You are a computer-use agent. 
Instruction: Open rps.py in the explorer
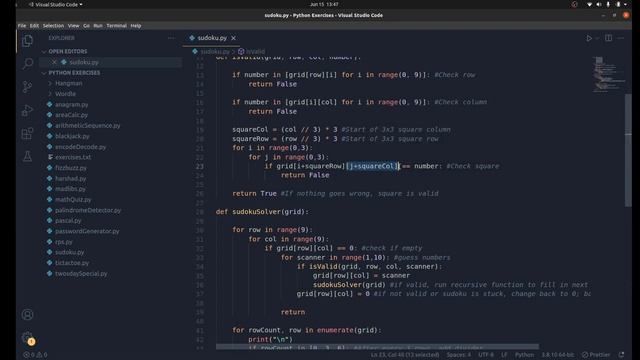pos(64,242)
